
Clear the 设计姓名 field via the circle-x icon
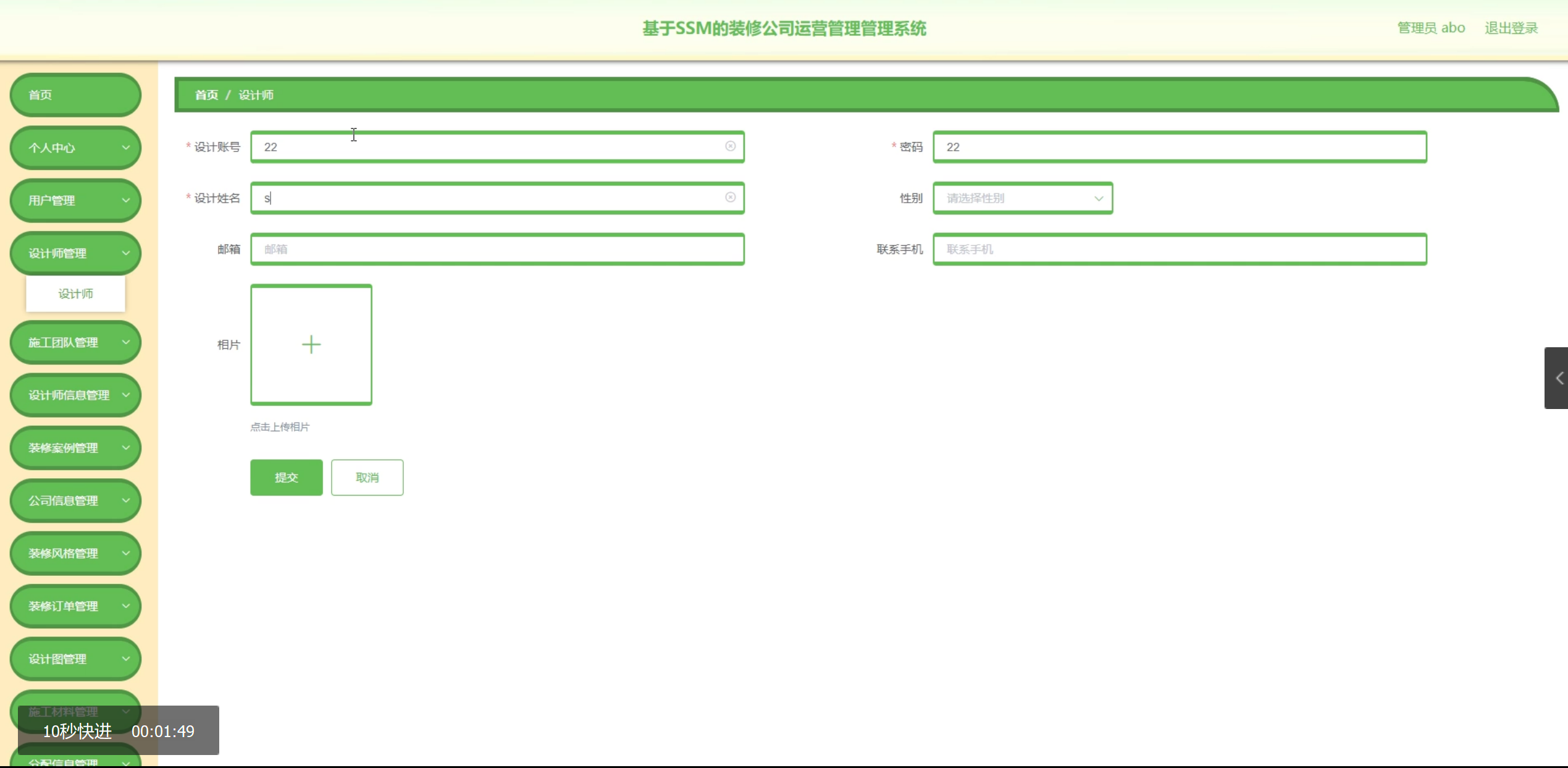pos(730,198)
